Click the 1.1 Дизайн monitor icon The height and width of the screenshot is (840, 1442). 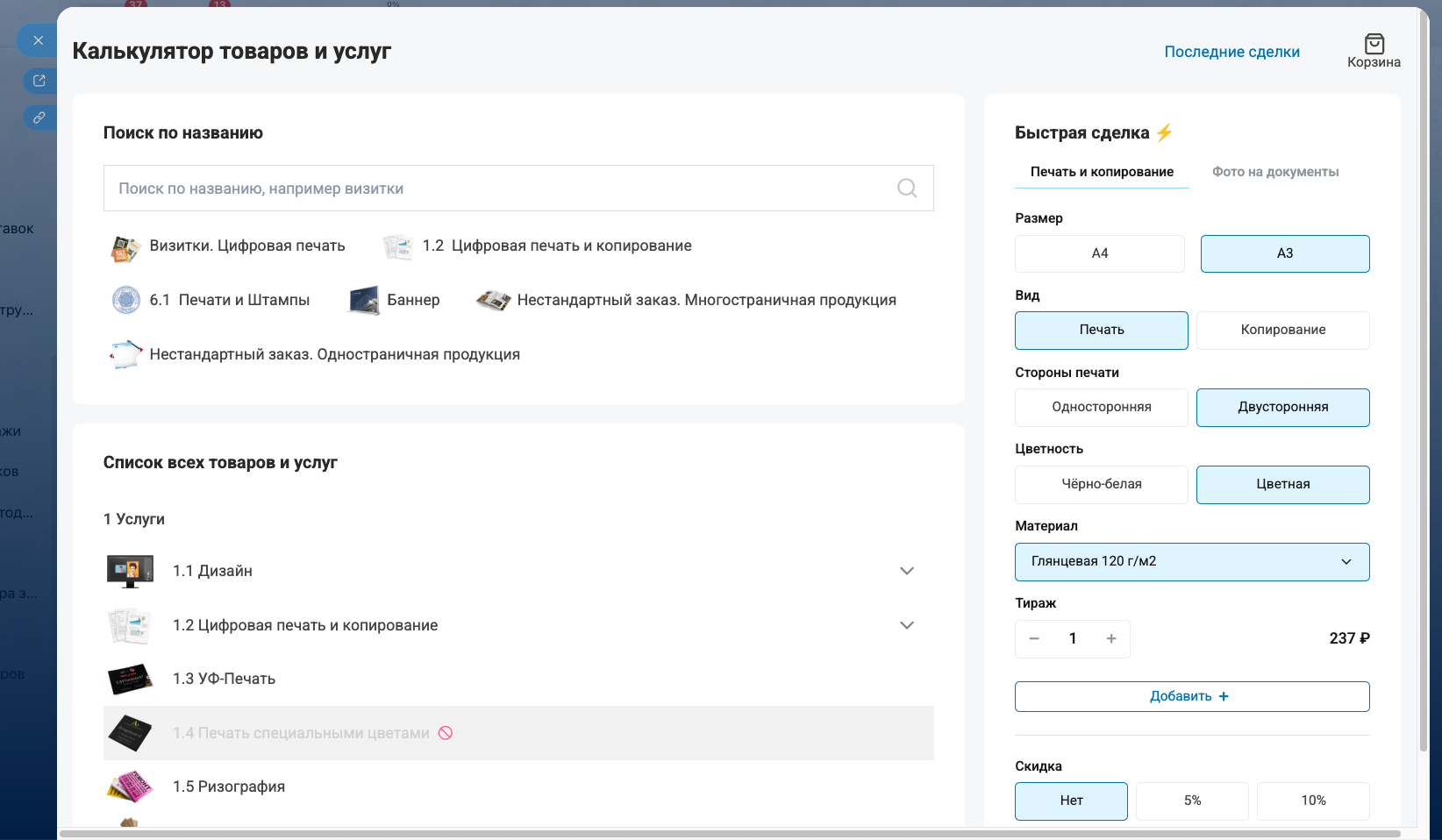[129, 570]
